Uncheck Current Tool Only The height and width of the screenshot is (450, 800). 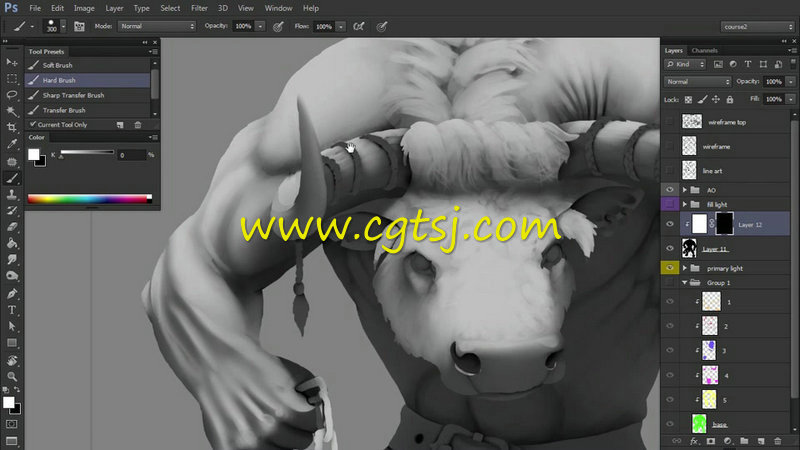[x=33, y=124]
